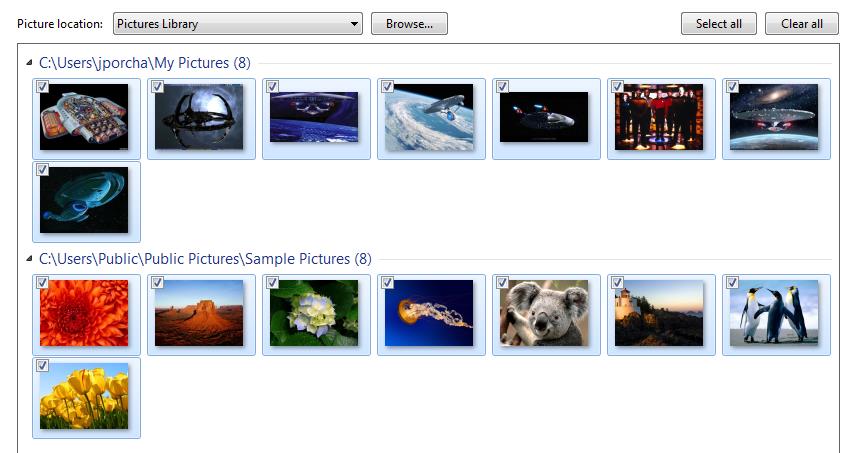The height and width of the screenshot is (453, 853).
Task: Uncheck the cutaway starship checkbox
Action: pos(42,86)
